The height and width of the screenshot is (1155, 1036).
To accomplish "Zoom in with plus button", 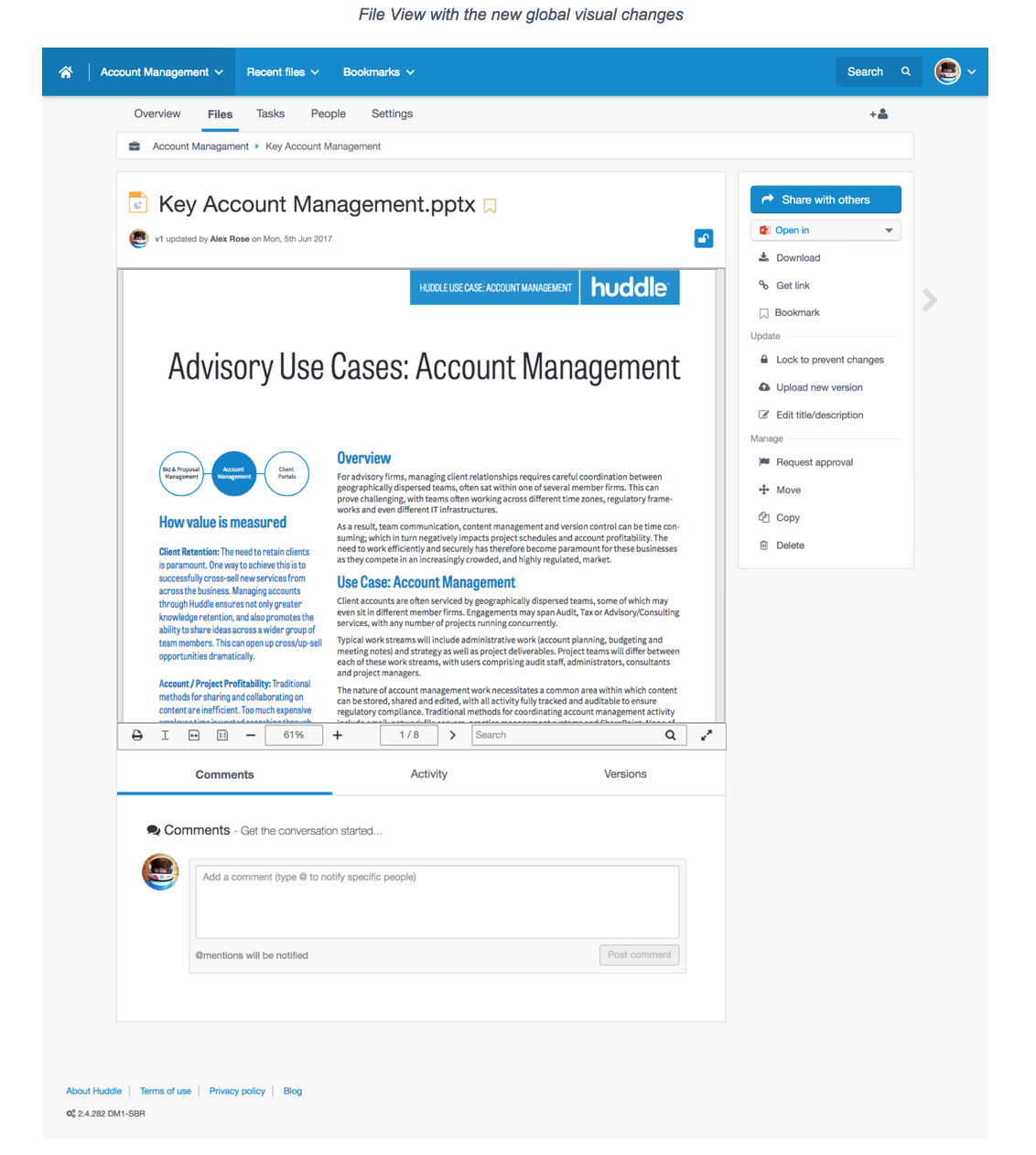I will coord(338,735).
